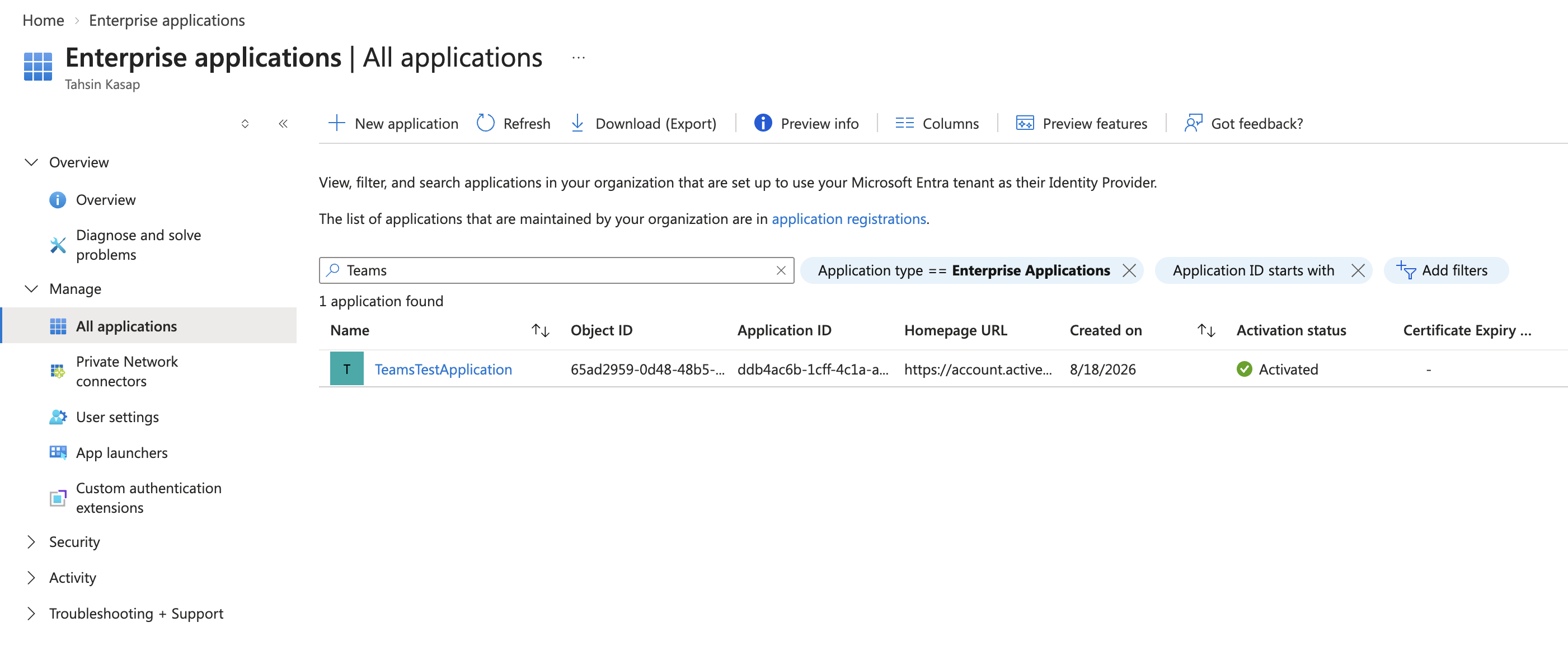The width and height of the screenshot is (1568, 669).
Task: Click the Custom authentication extensions icon
Action: (58, 498)
